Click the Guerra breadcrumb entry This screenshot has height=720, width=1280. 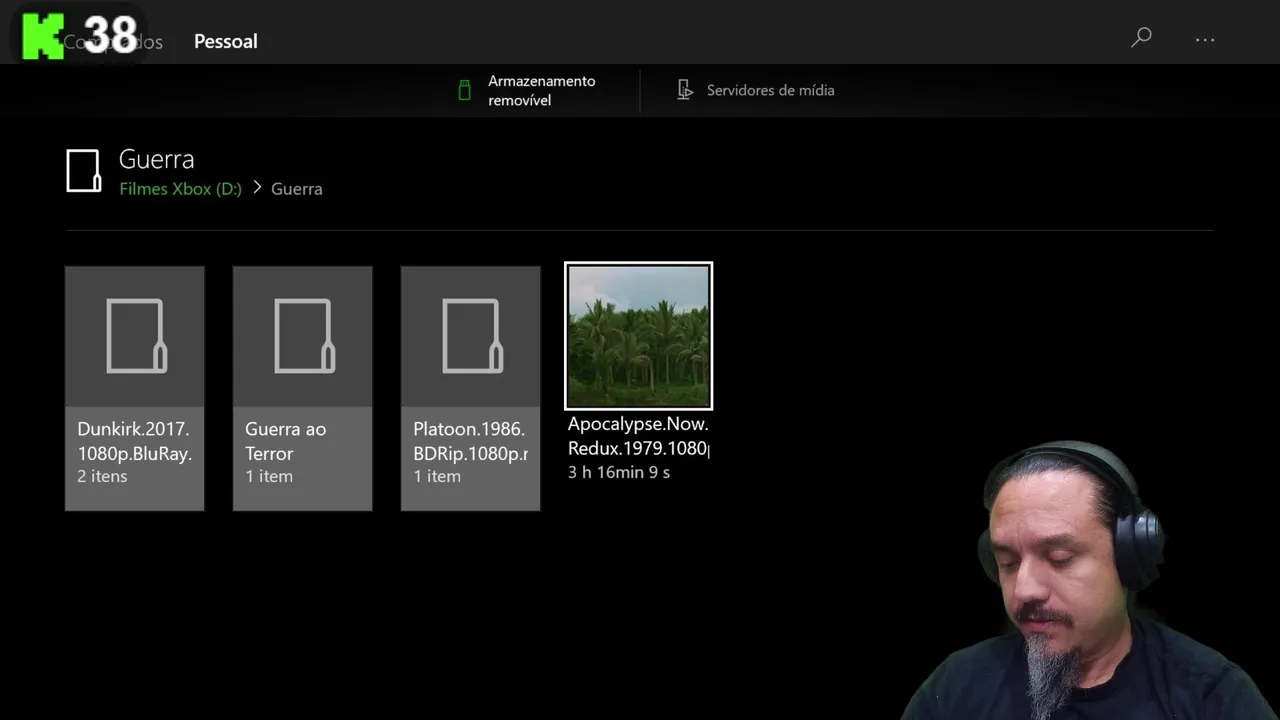click(296, 188)
